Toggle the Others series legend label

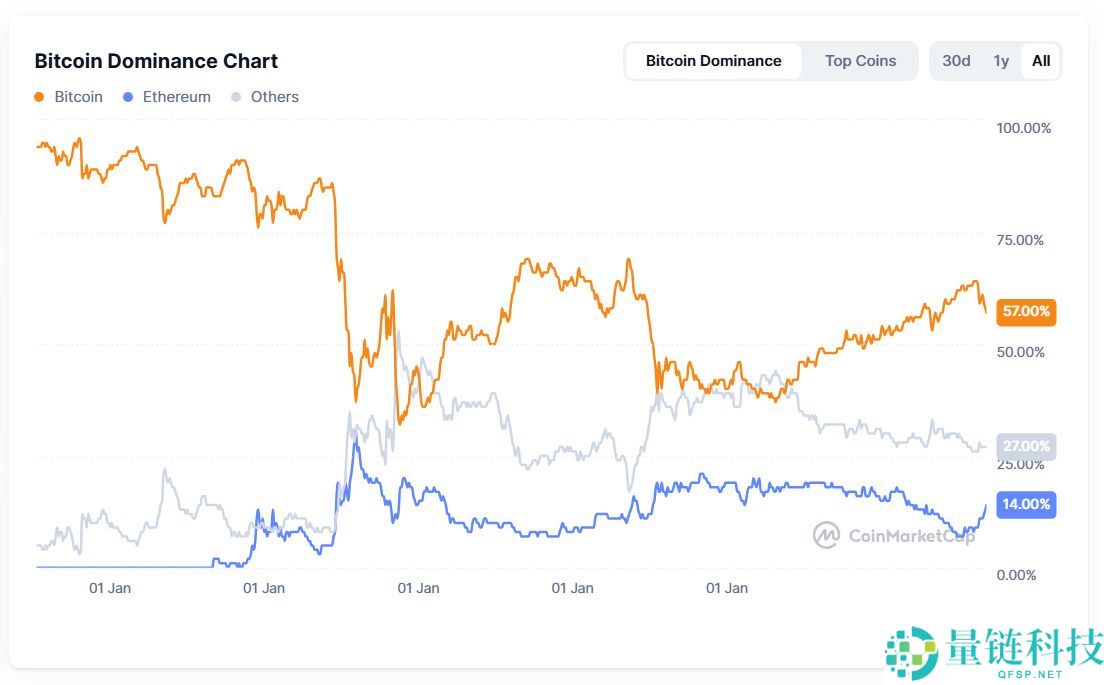tap(275, 97)
